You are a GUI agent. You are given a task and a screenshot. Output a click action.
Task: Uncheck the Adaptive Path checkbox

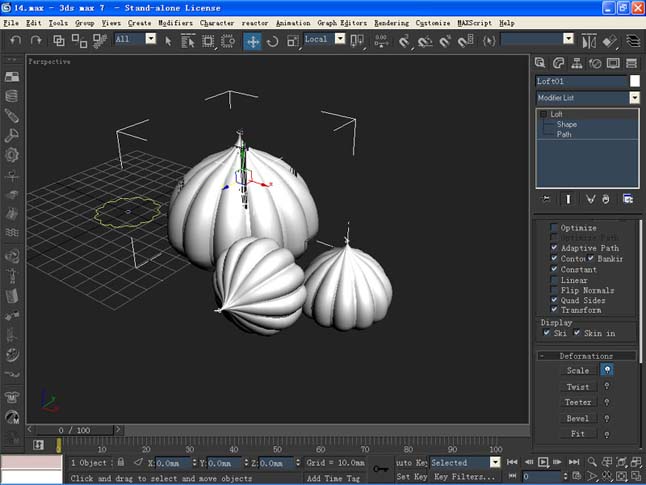click(x=555, y=248)
